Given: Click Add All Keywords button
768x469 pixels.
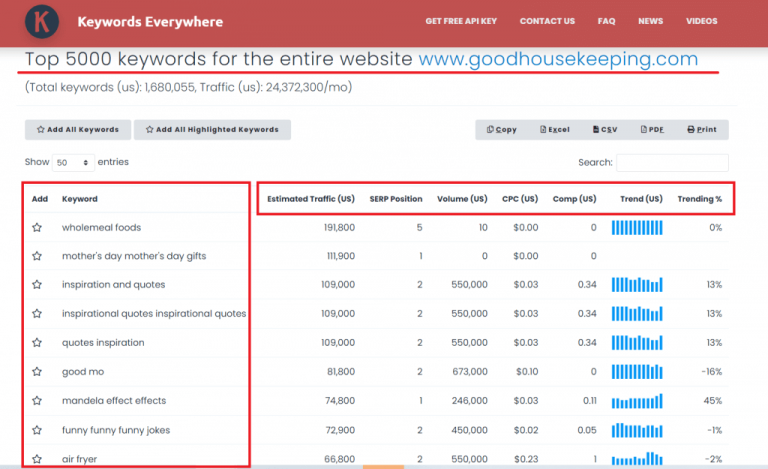Looking at the screenshot, I should coord(78,130).
